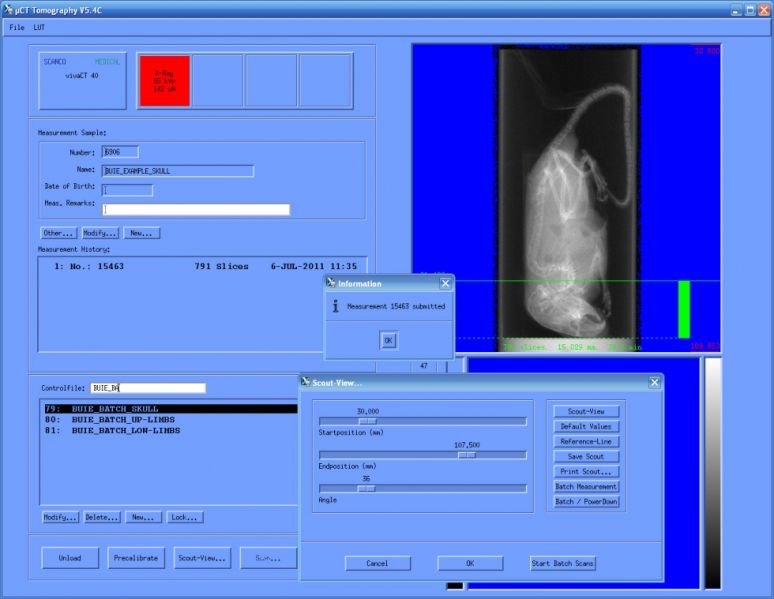Click the info 'i' icon in the Information dialog

pyautogui.click(x=336, y=306)
